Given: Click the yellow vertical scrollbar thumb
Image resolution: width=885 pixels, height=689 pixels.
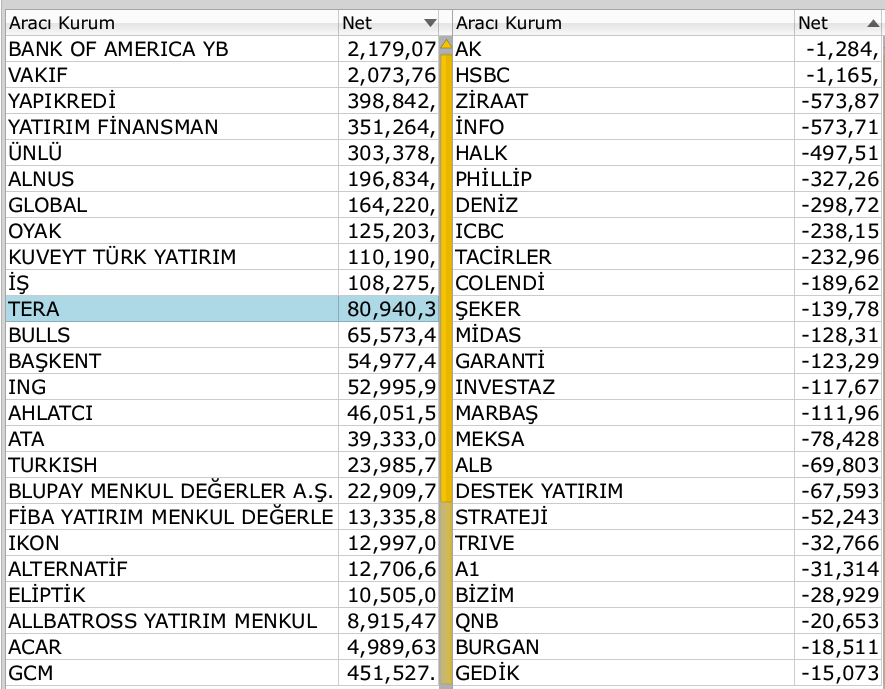Looking at the screenshot, I should point(446,277).
